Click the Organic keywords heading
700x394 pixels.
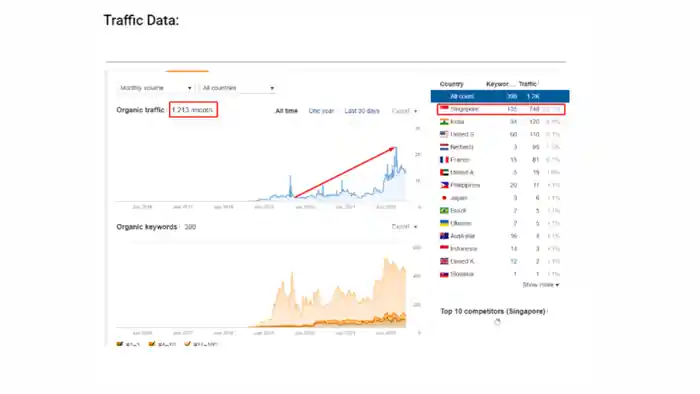coord(146,227)
